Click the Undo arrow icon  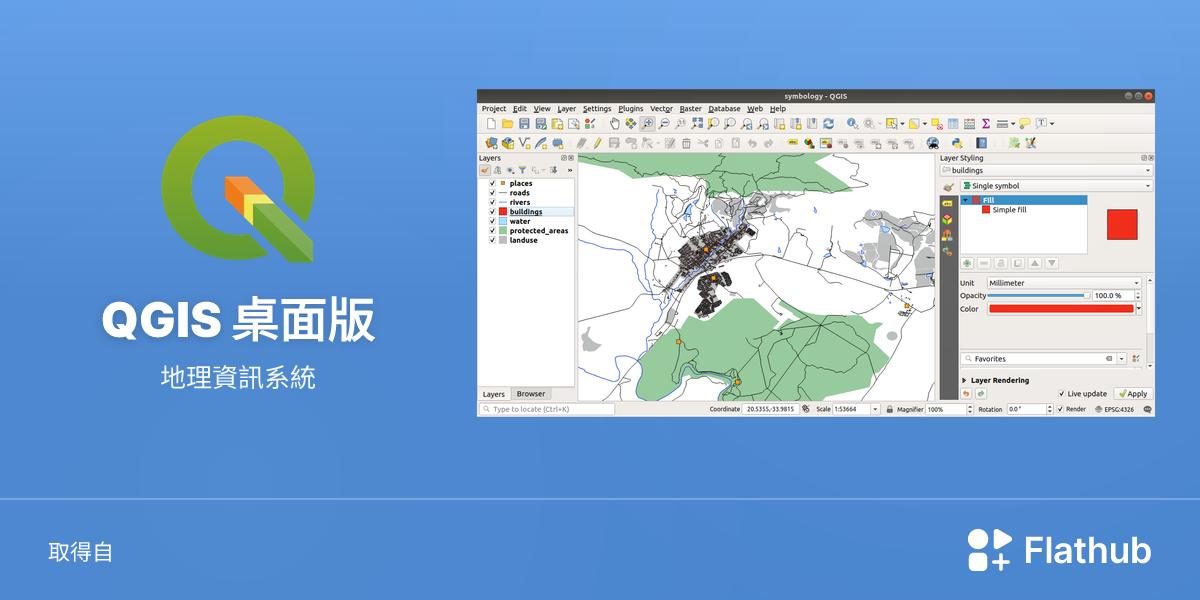point(752,143)
